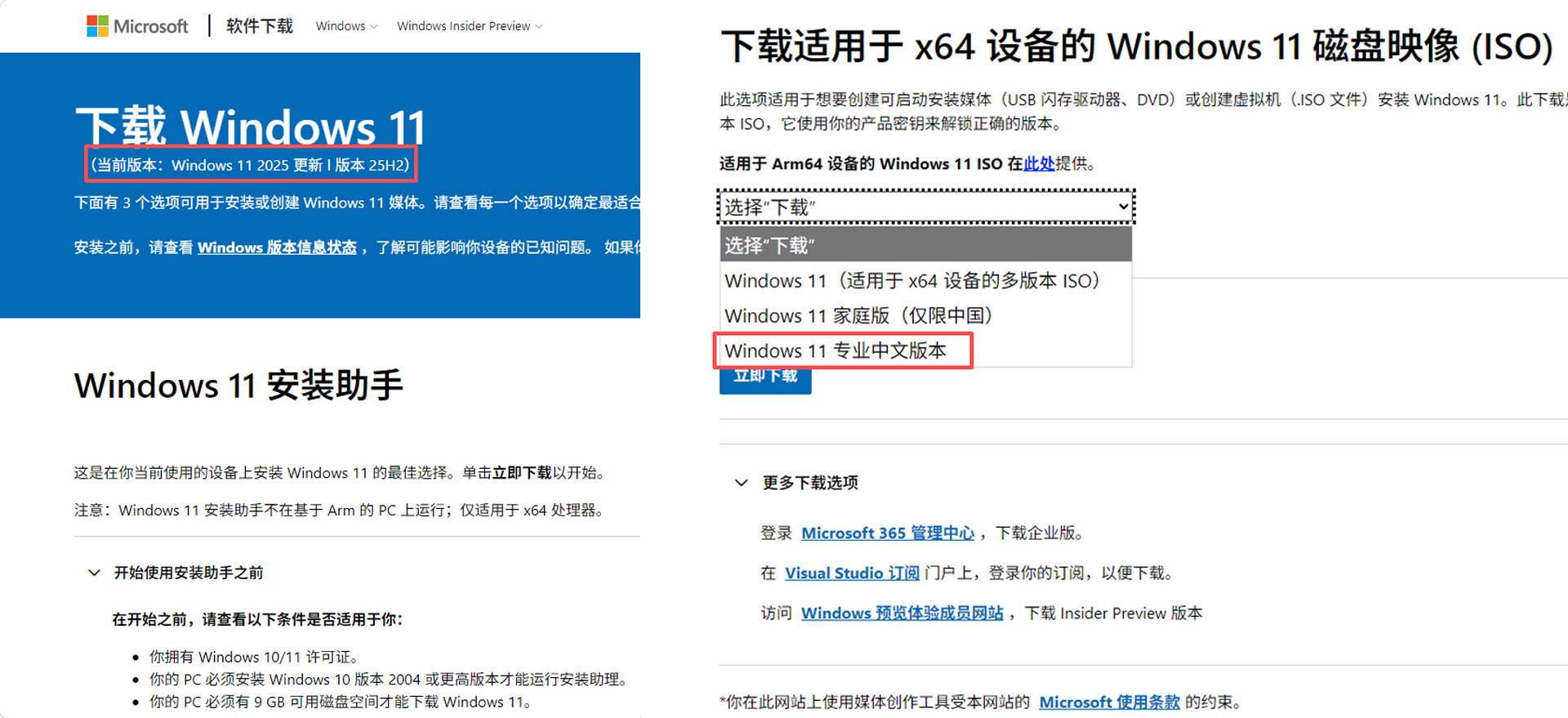Choose Windows 11 x64 多版本 ISO option
This screenshot has height=718, width=1568.
(x=926, y=280)
